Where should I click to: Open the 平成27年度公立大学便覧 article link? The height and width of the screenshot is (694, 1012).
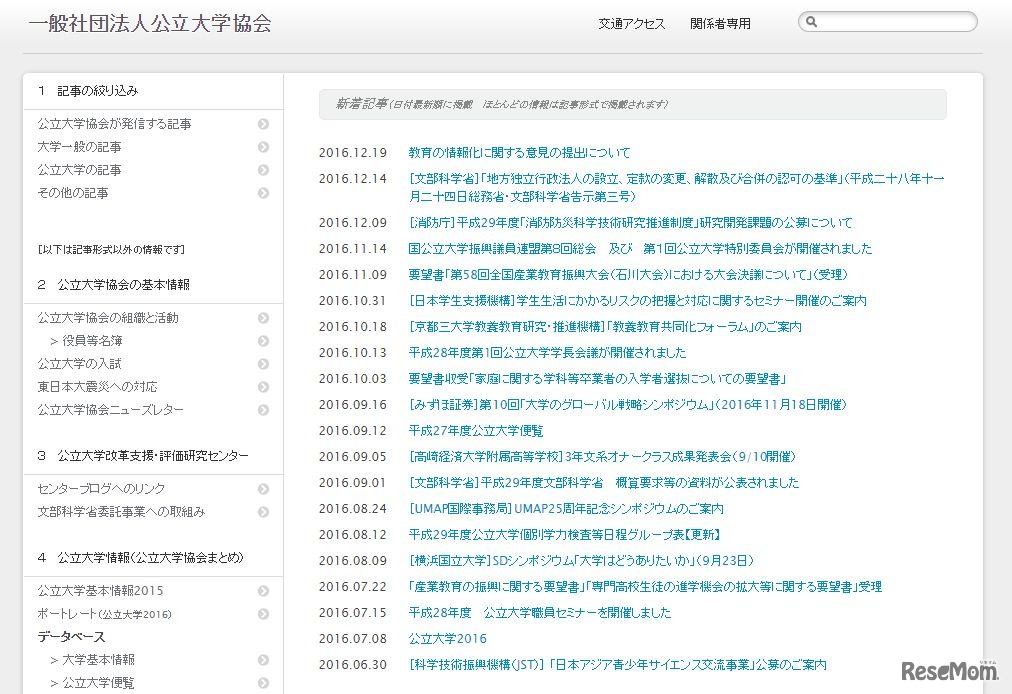coord(476,431)
